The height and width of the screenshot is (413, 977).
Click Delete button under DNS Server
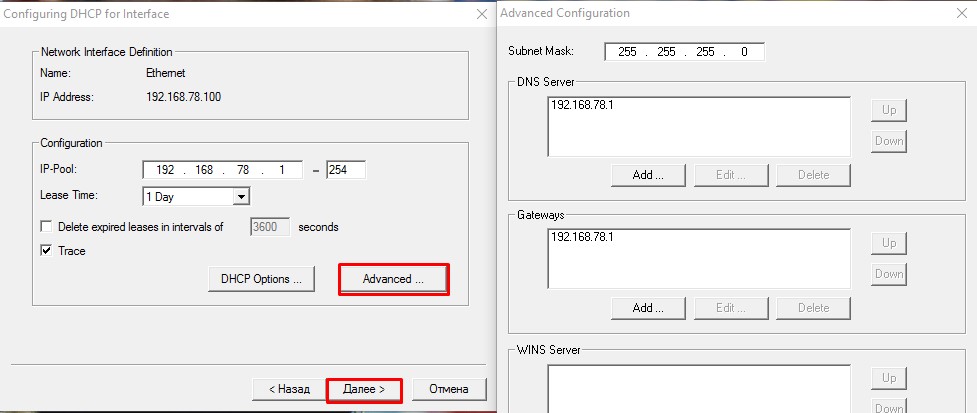[x=813, y=175]
